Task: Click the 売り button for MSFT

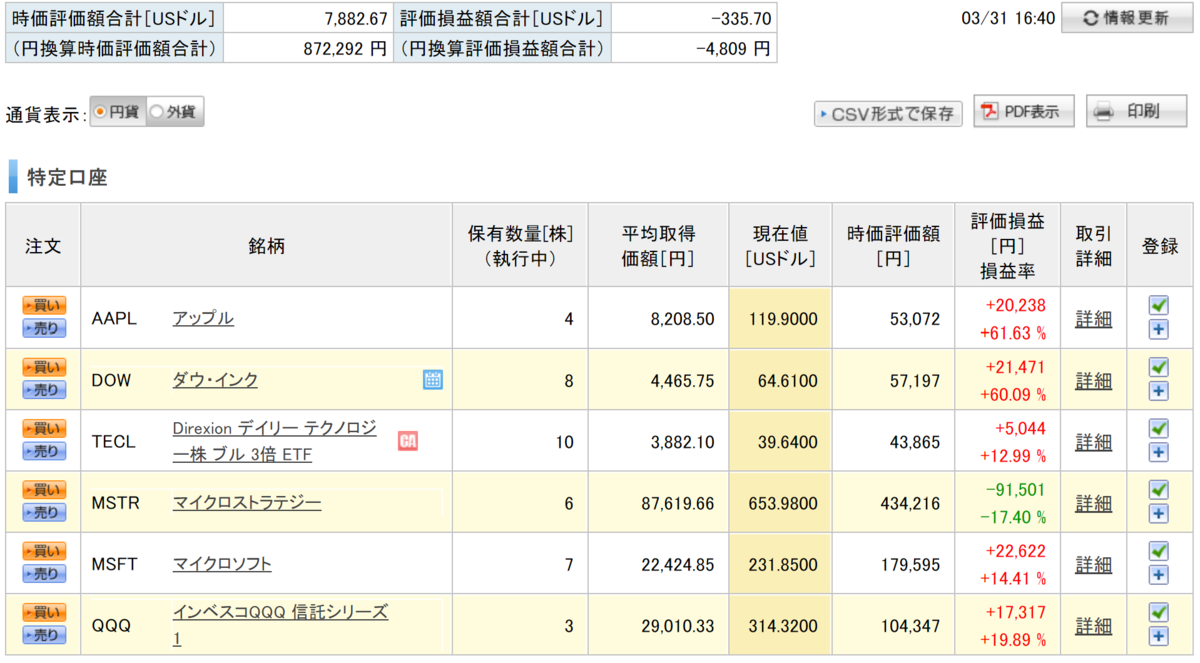Action: click(x=44, y=574)
